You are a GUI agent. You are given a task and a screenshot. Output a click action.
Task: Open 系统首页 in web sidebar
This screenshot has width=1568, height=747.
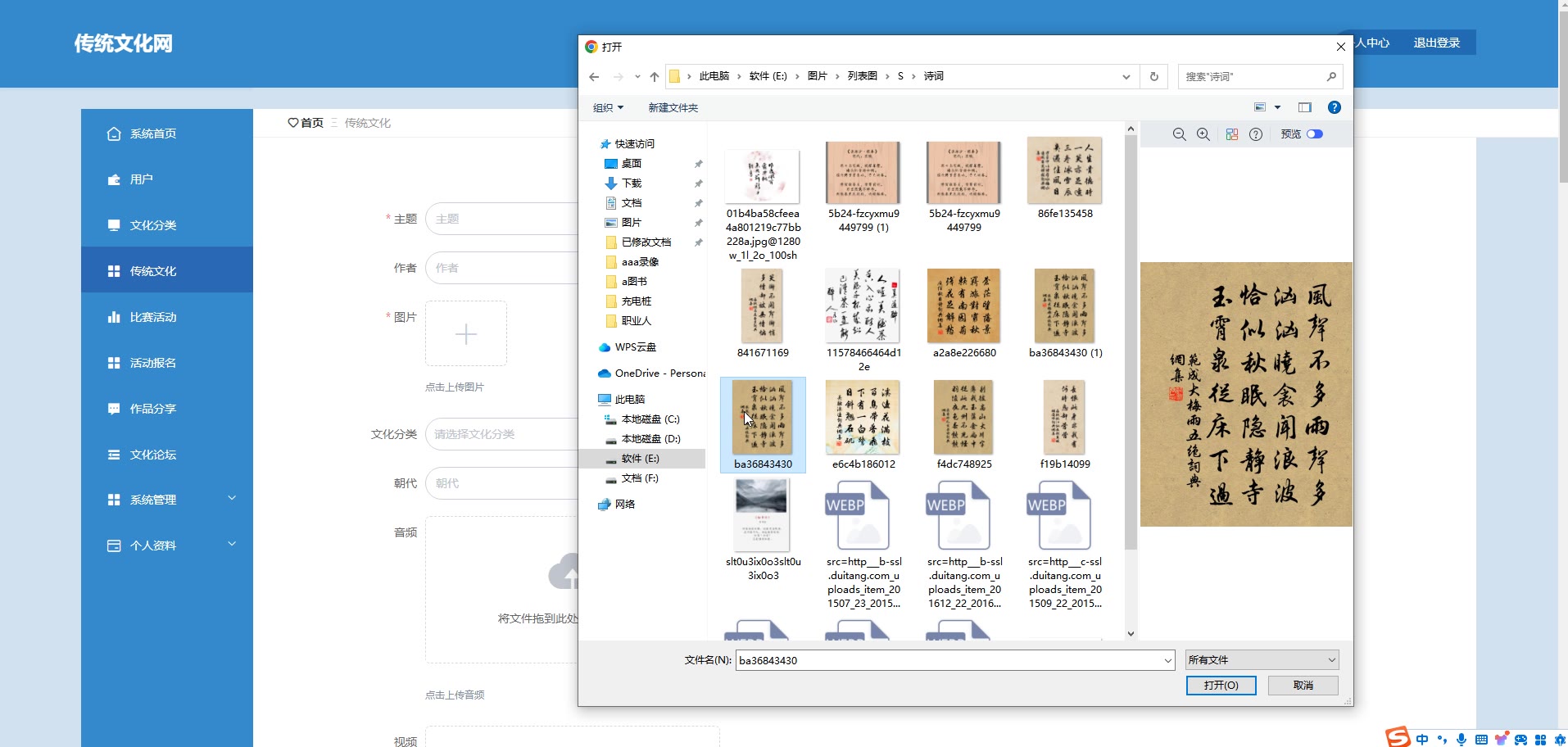coord(167,134)
